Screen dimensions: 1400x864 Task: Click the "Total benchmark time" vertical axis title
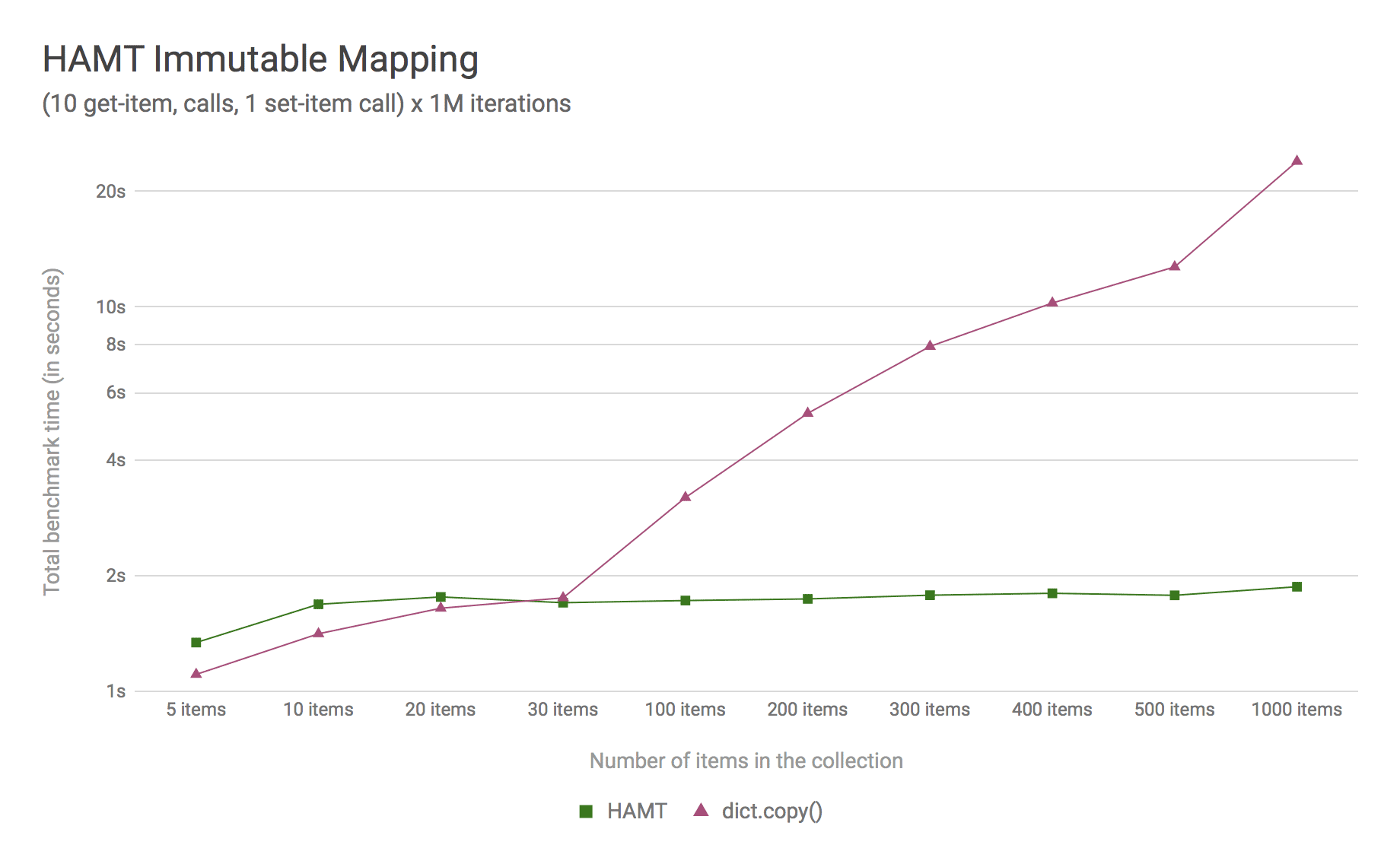tap(52, 431)
